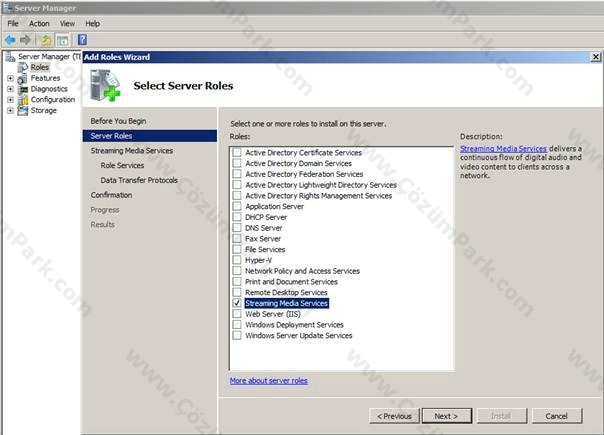Image resolution: width=604 pixels, height=435 pixels.
Task: Click the Forward arrow toolbar icon
Action: [25, 39]
